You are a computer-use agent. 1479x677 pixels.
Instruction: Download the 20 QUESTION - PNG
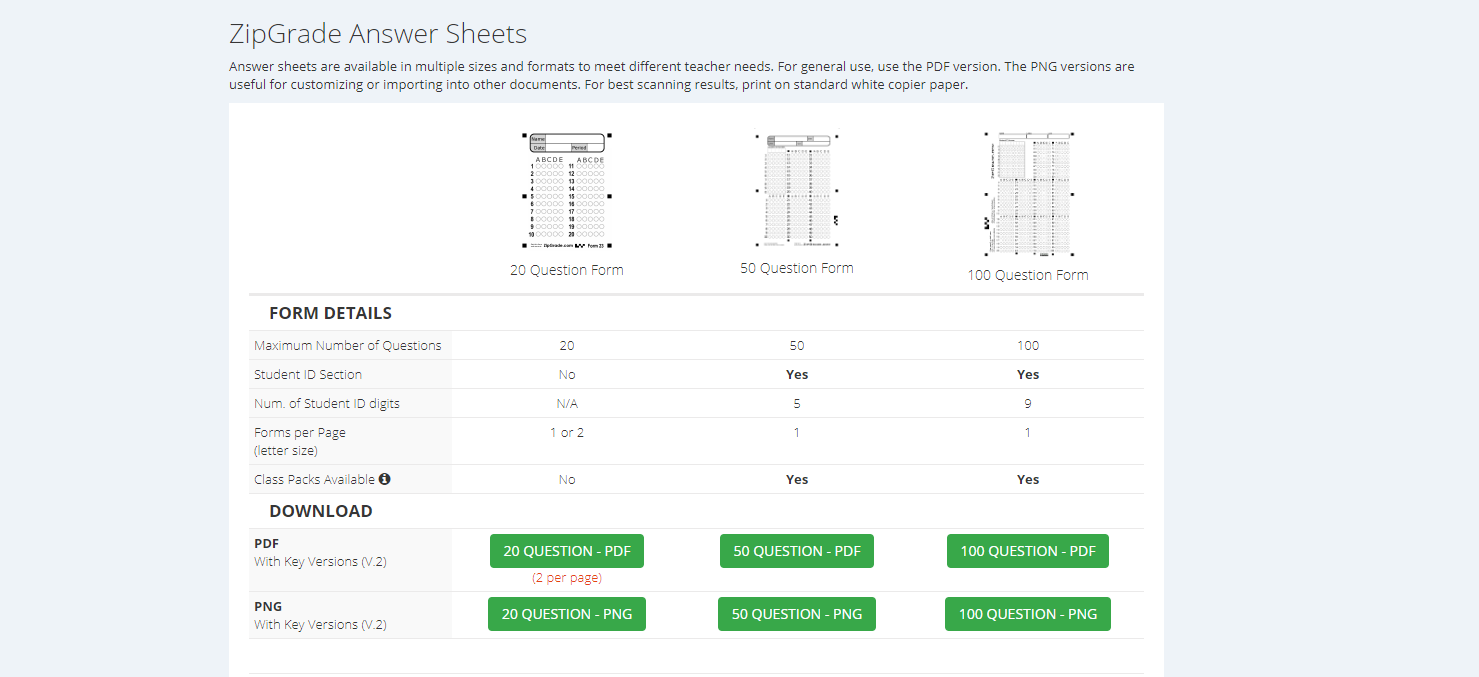(x=567, y=614)
